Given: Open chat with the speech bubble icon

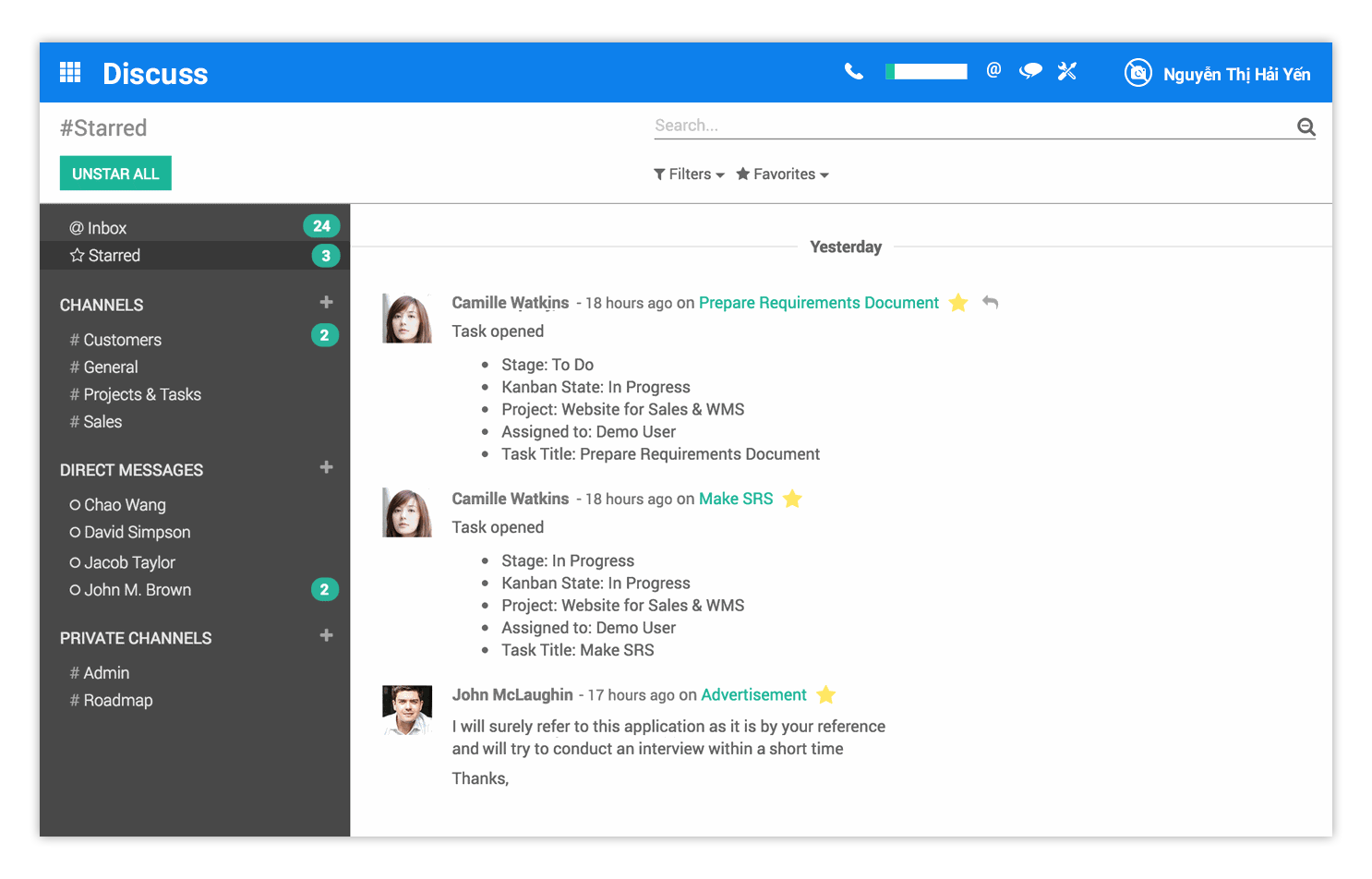Looking at the screenshot, I should click(x=1030, y=70).
